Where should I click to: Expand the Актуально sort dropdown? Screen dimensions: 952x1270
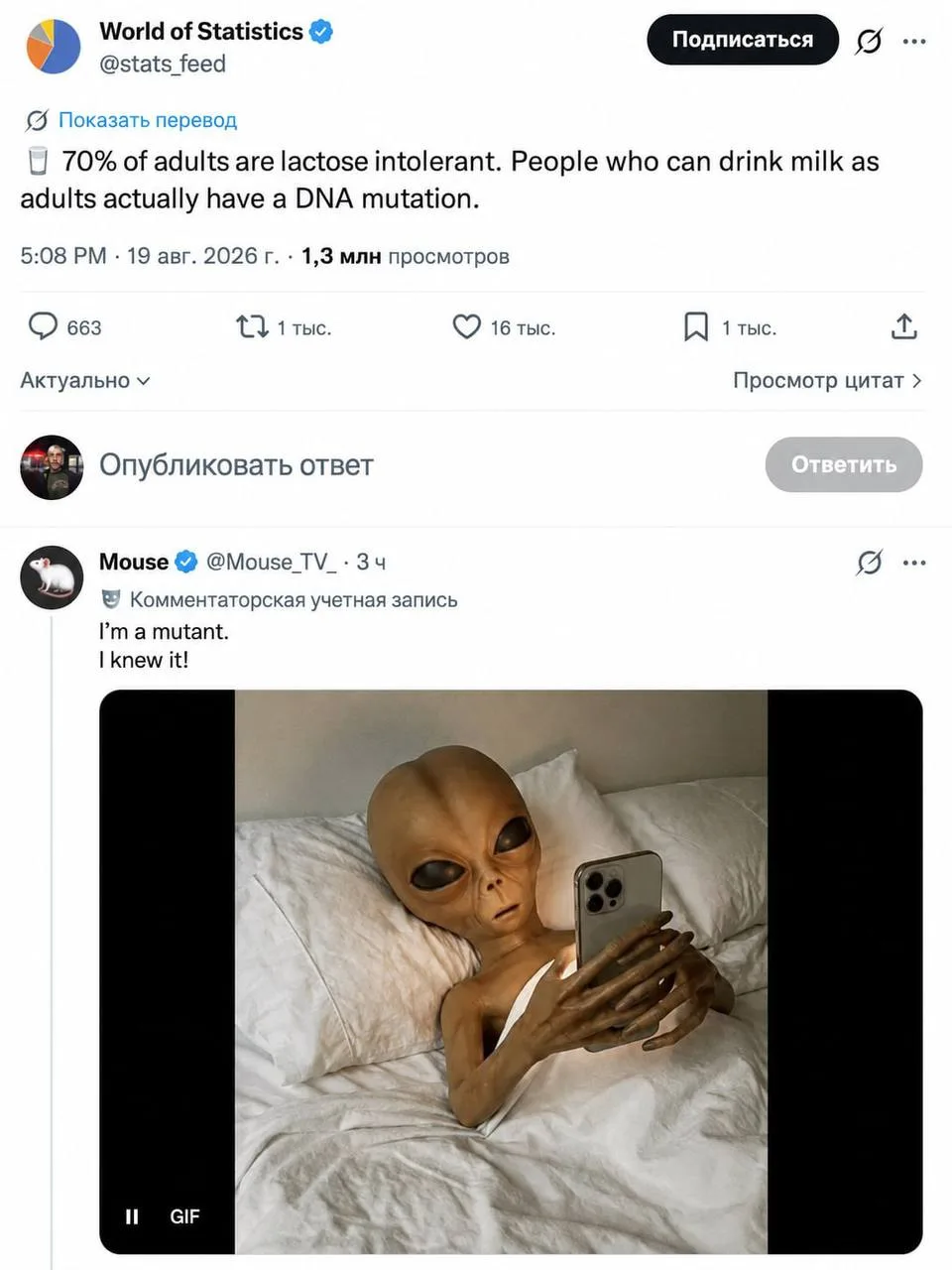85,380
